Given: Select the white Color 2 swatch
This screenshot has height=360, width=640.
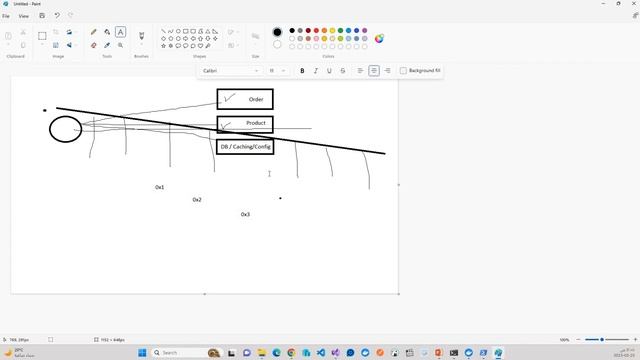Looking at the screenshot, I should click(x=277, y=44).
